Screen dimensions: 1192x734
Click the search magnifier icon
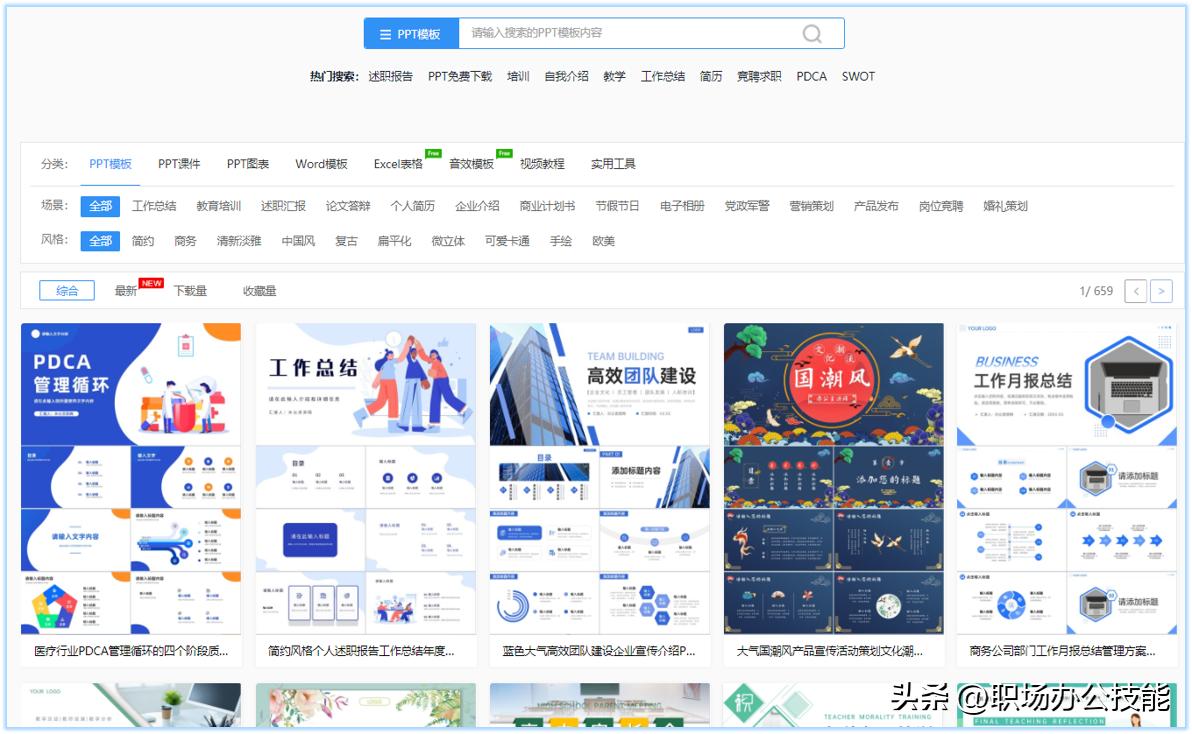coord(810,32)
